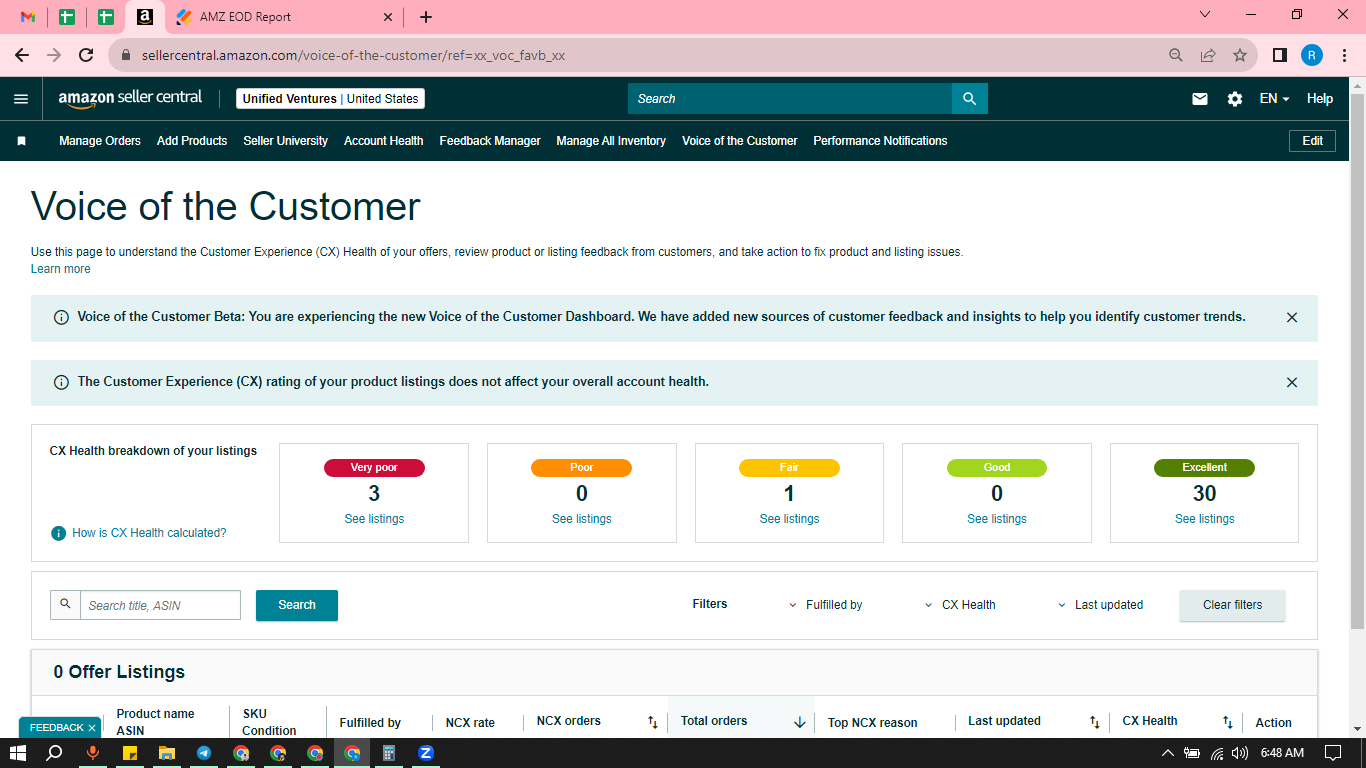Viewport: 1366px width, 768px height.
Task: See listings under Poor
Action: (582, 519)
